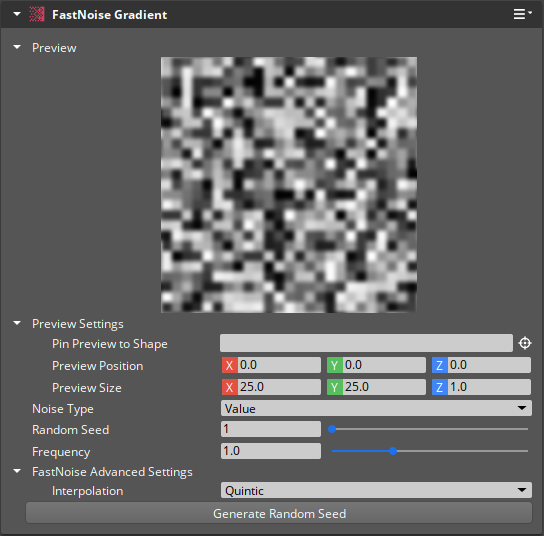This screenshot has width=544, height=536.
Task: Click the Interpolation label
Action: (87, 491)
